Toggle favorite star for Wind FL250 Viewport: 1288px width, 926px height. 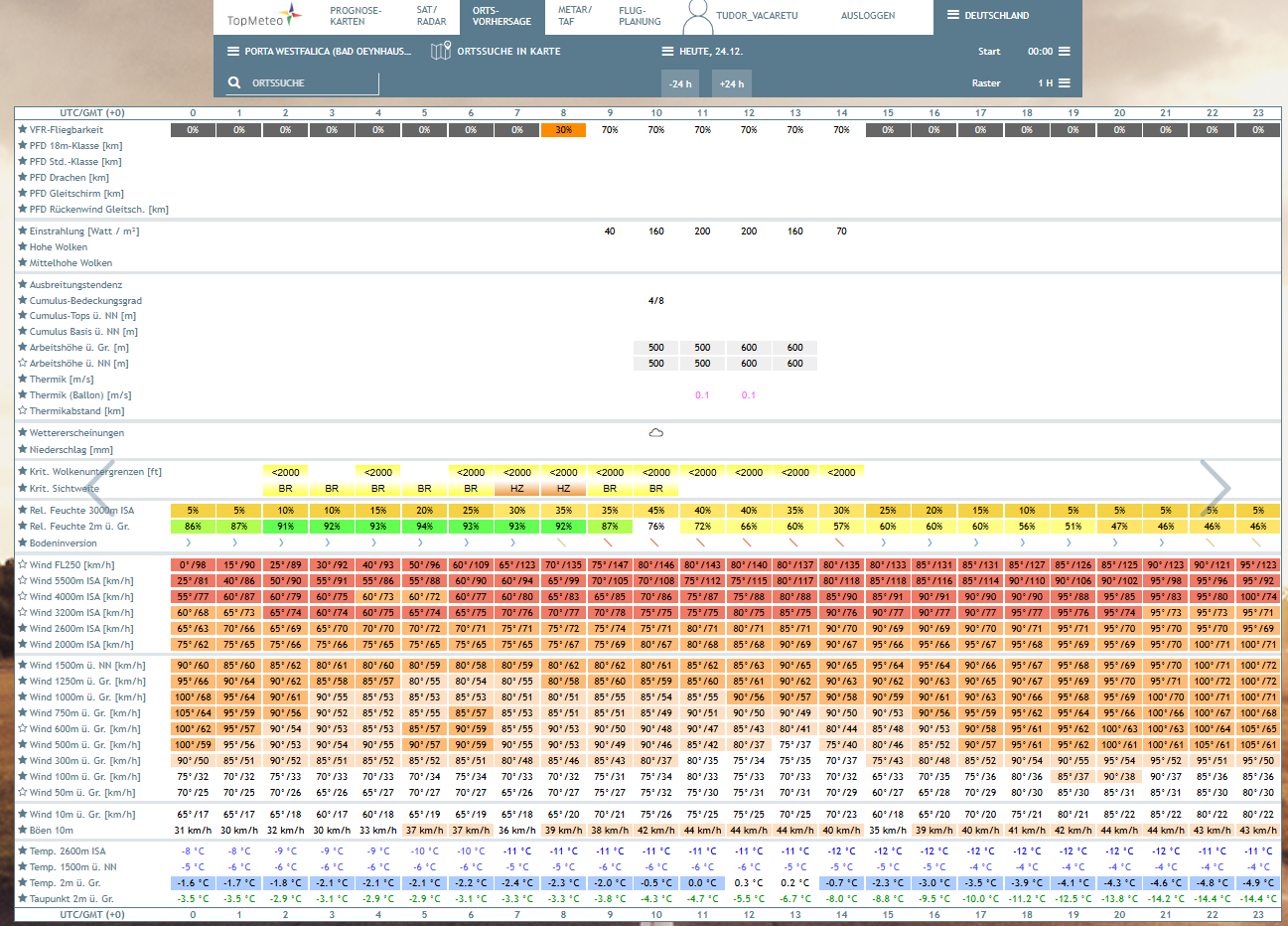point(22,565)
